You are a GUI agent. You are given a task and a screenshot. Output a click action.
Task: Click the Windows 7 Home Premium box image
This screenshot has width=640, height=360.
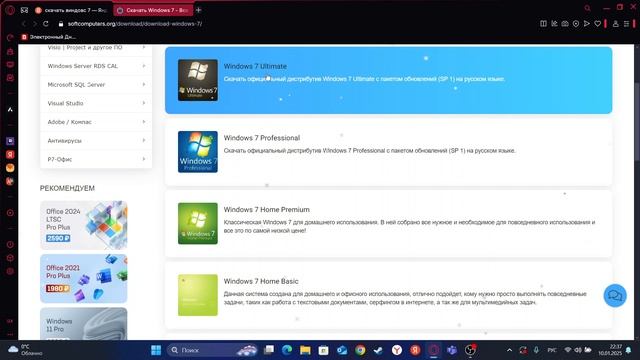point(198,223)
